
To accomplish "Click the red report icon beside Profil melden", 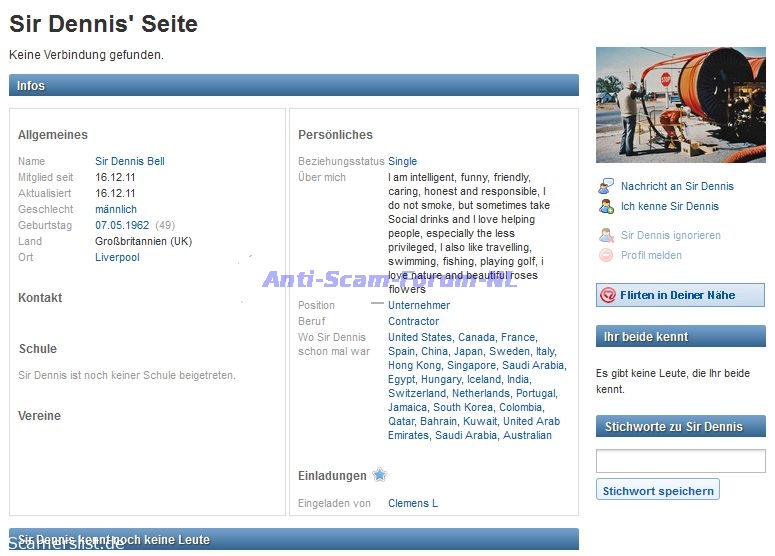I will 606,255.
